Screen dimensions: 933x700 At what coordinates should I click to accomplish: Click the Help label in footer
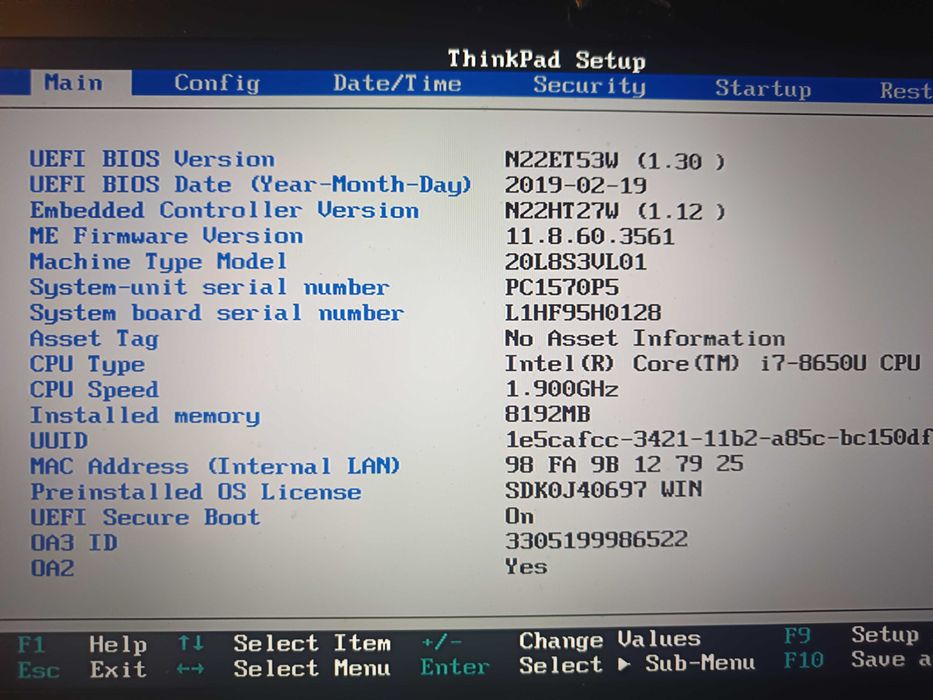[x=118, y=644]
